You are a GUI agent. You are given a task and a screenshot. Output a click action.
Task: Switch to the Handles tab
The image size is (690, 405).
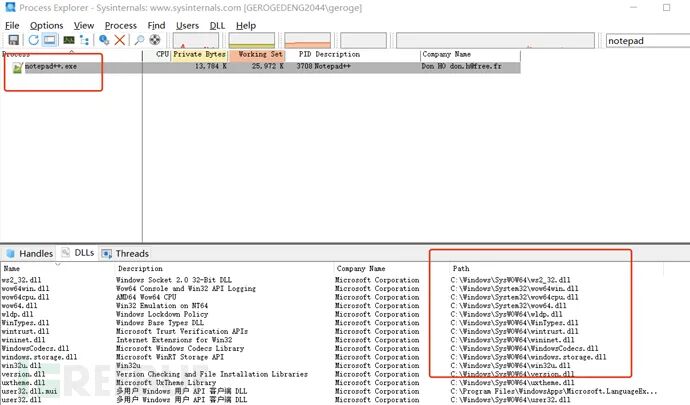29,254
